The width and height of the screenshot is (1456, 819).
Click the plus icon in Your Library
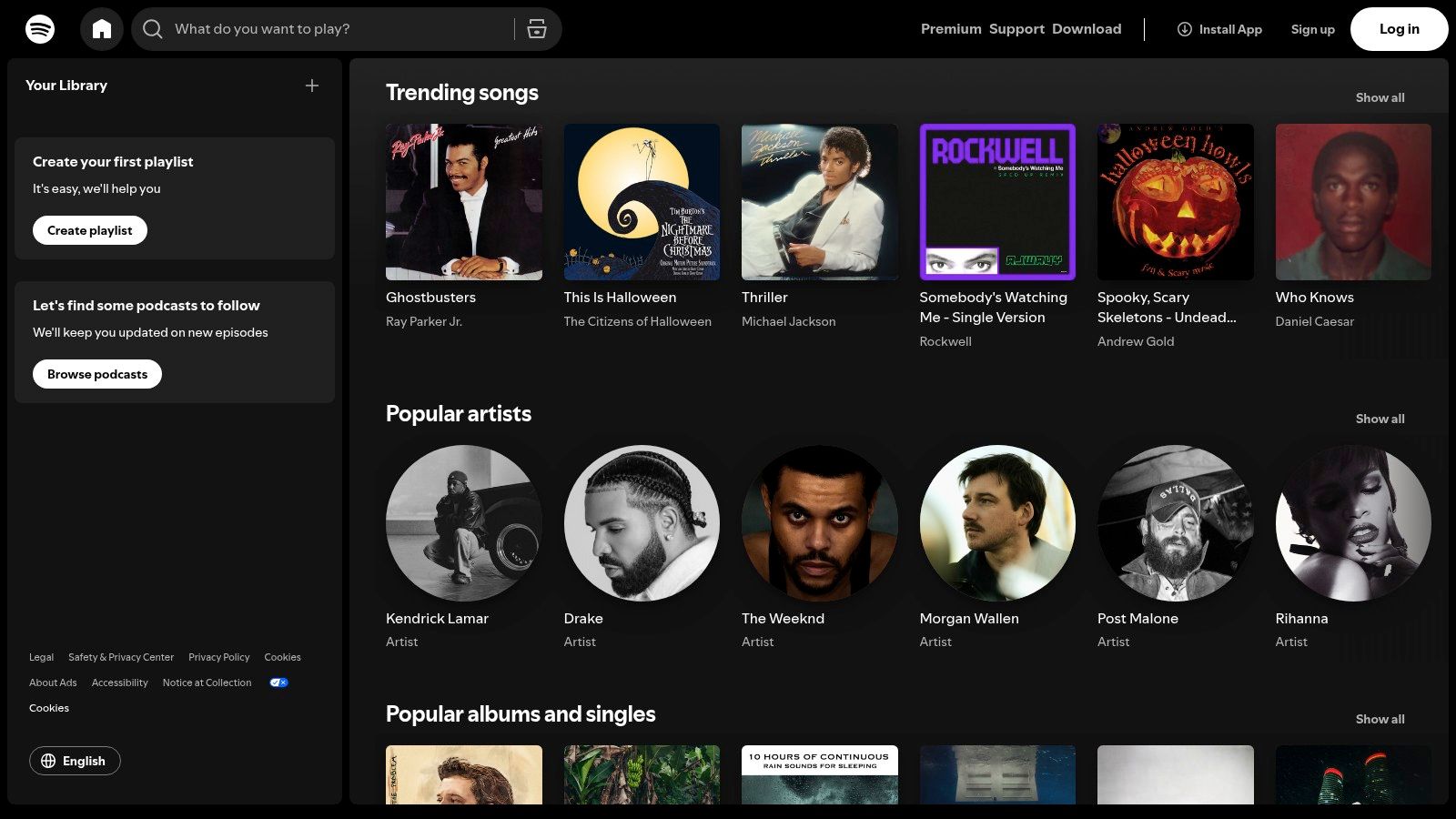tap(312, 86)
